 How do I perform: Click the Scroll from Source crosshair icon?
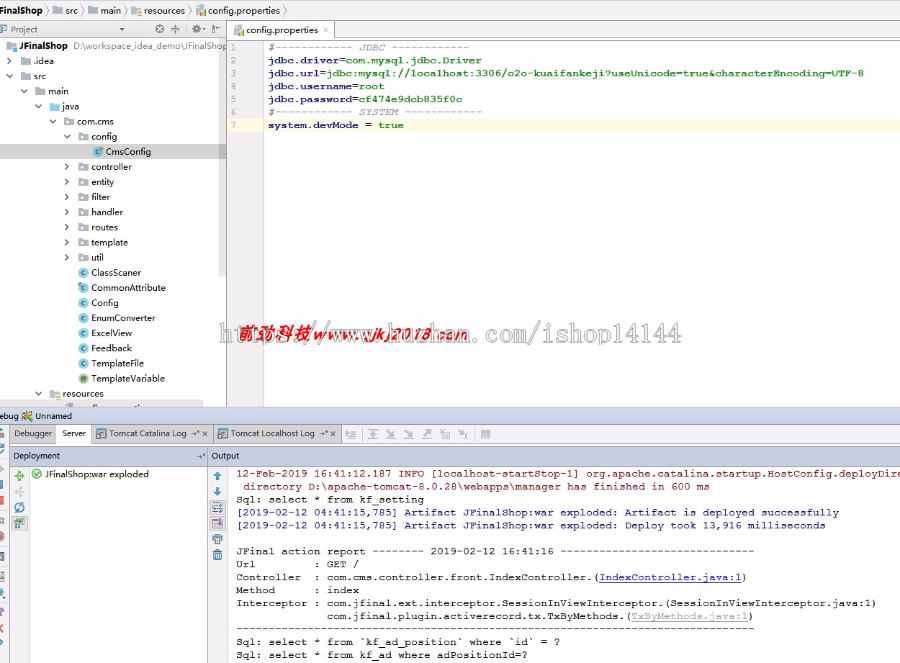coord(160,29)
